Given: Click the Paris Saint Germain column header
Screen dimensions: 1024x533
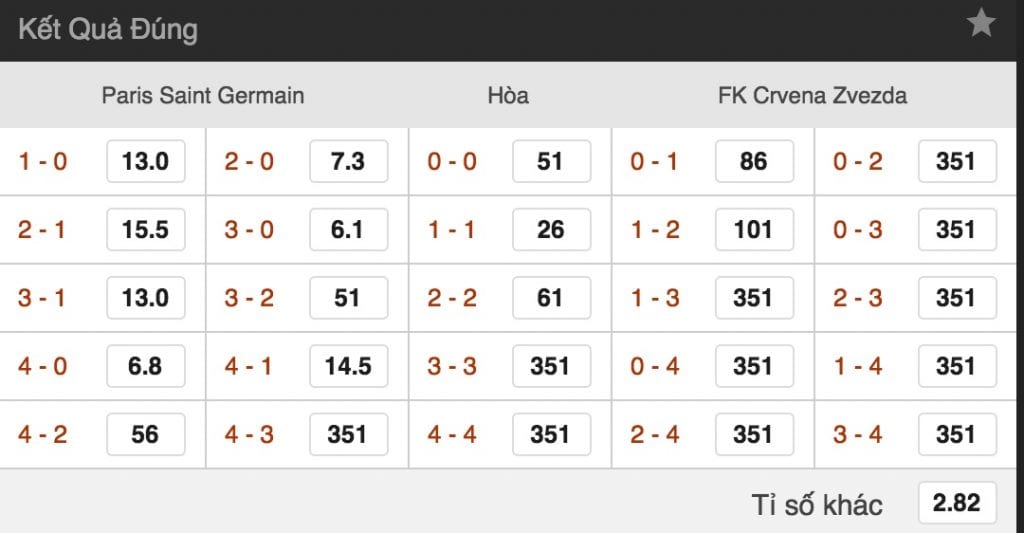Looking at the screenshot, I should 203,96.
